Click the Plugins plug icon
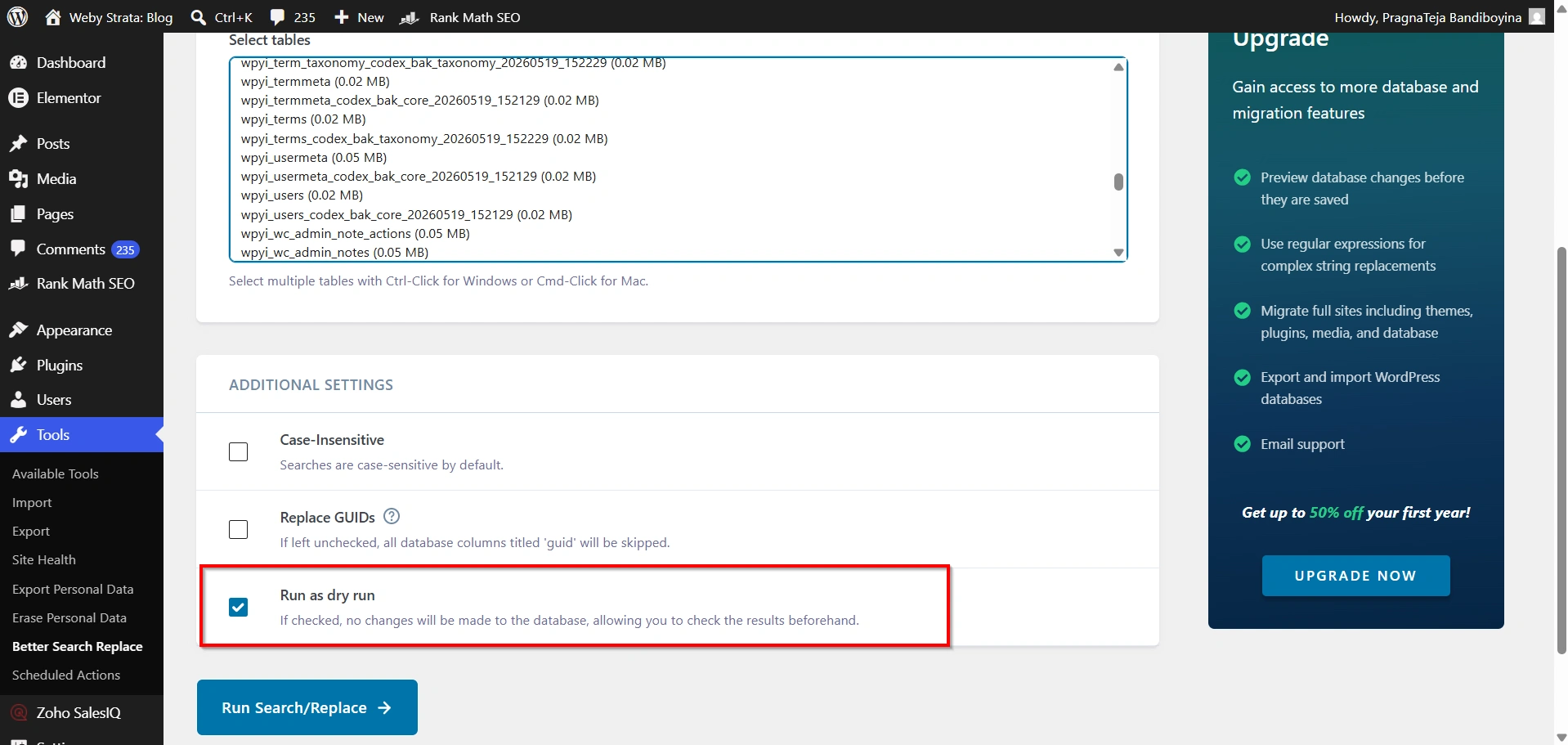The height and width of the screenshot is (745, 1568). [x=18, y=366]
